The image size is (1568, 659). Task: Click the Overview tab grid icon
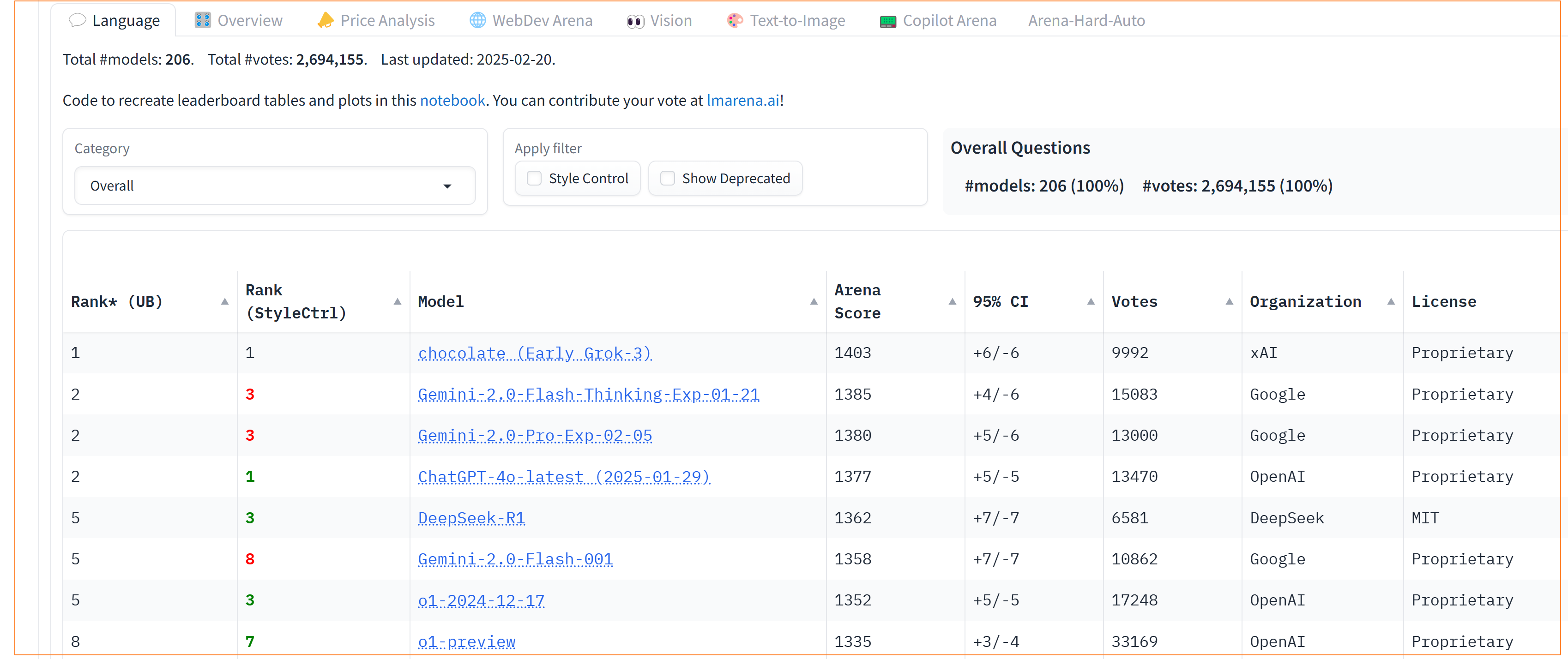click(x=203, y=21)
